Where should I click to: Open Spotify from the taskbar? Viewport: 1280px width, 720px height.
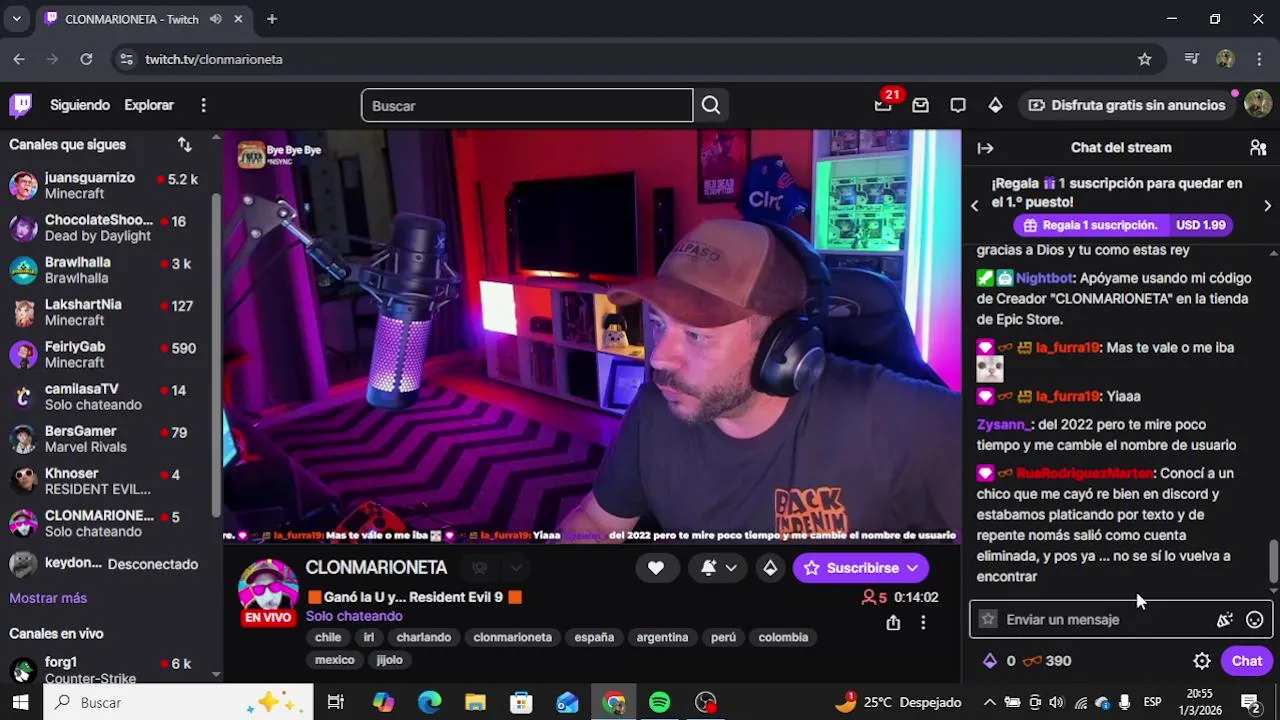point(660,703)
